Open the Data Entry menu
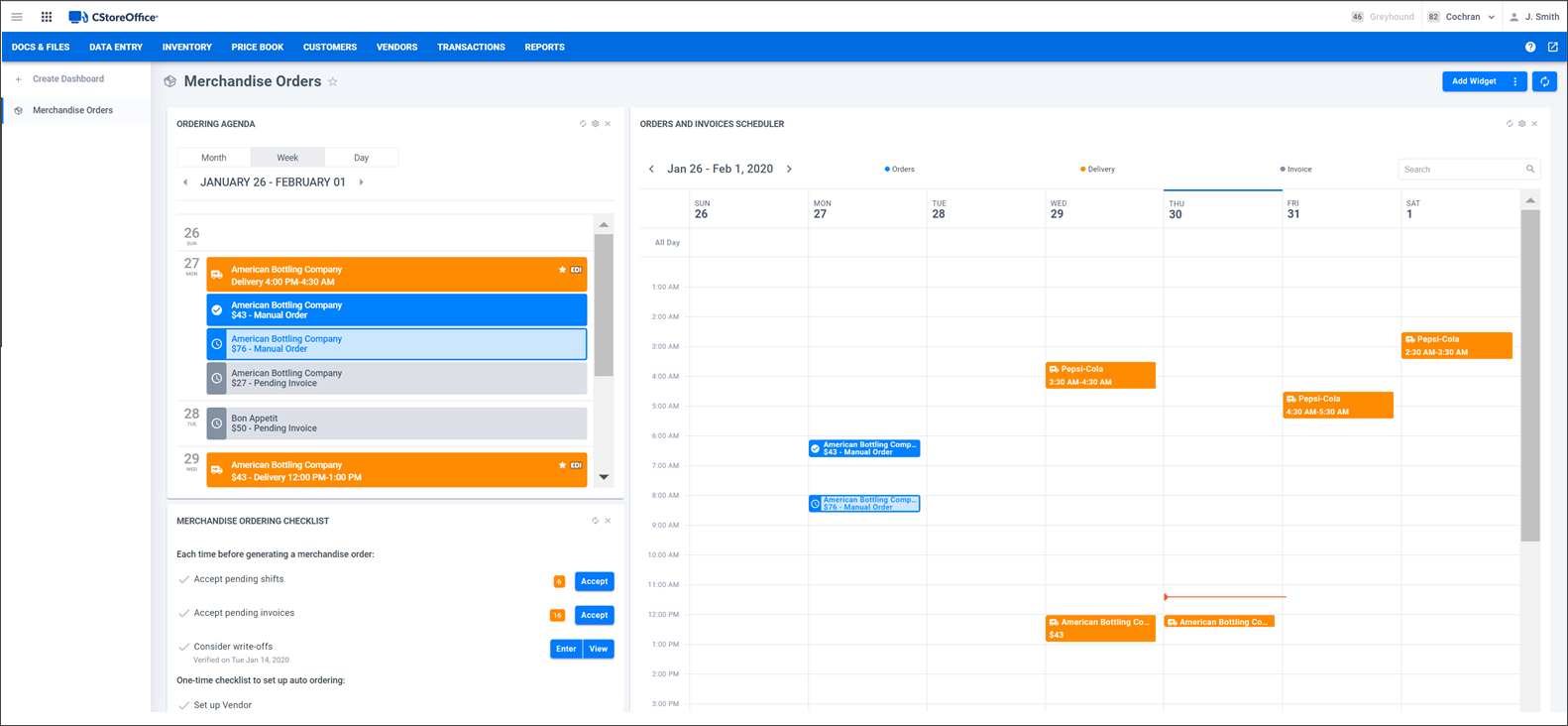 (116, 47)
